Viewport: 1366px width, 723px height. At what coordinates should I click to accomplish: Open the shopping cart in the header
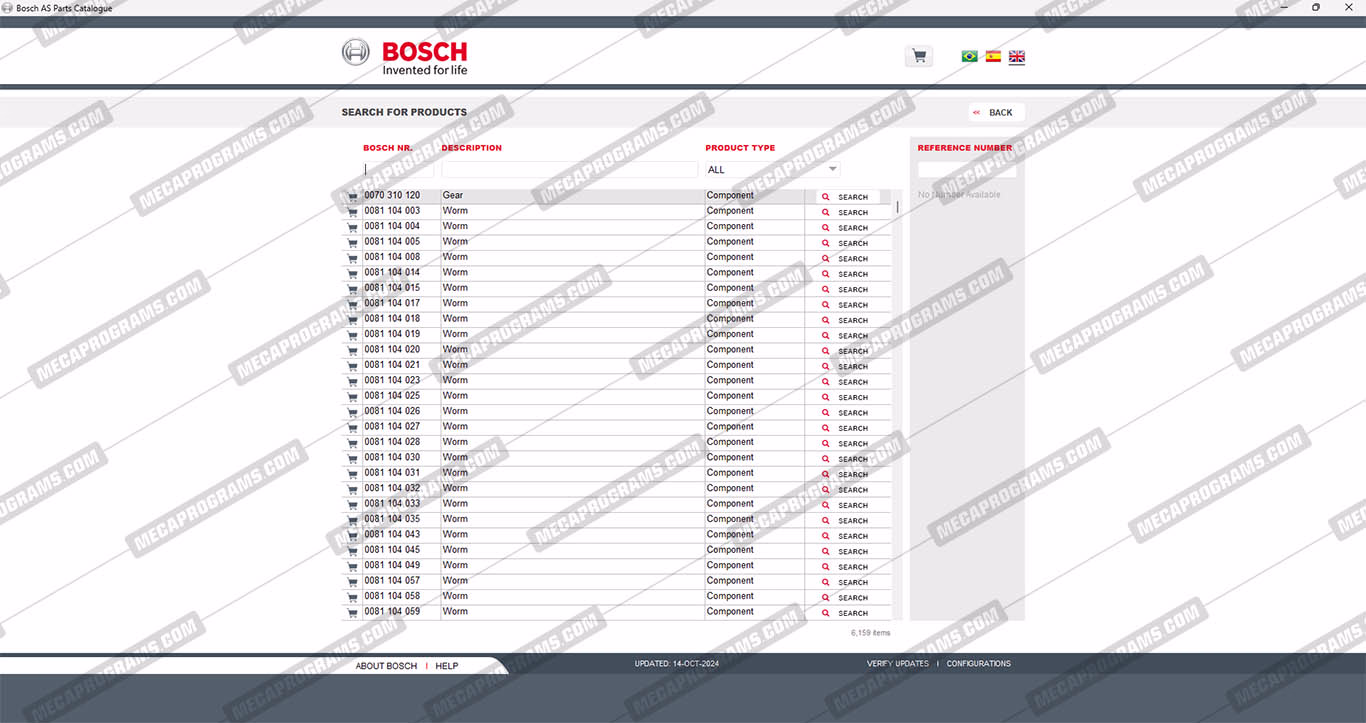pyautogui.click(x=918, y=57)
